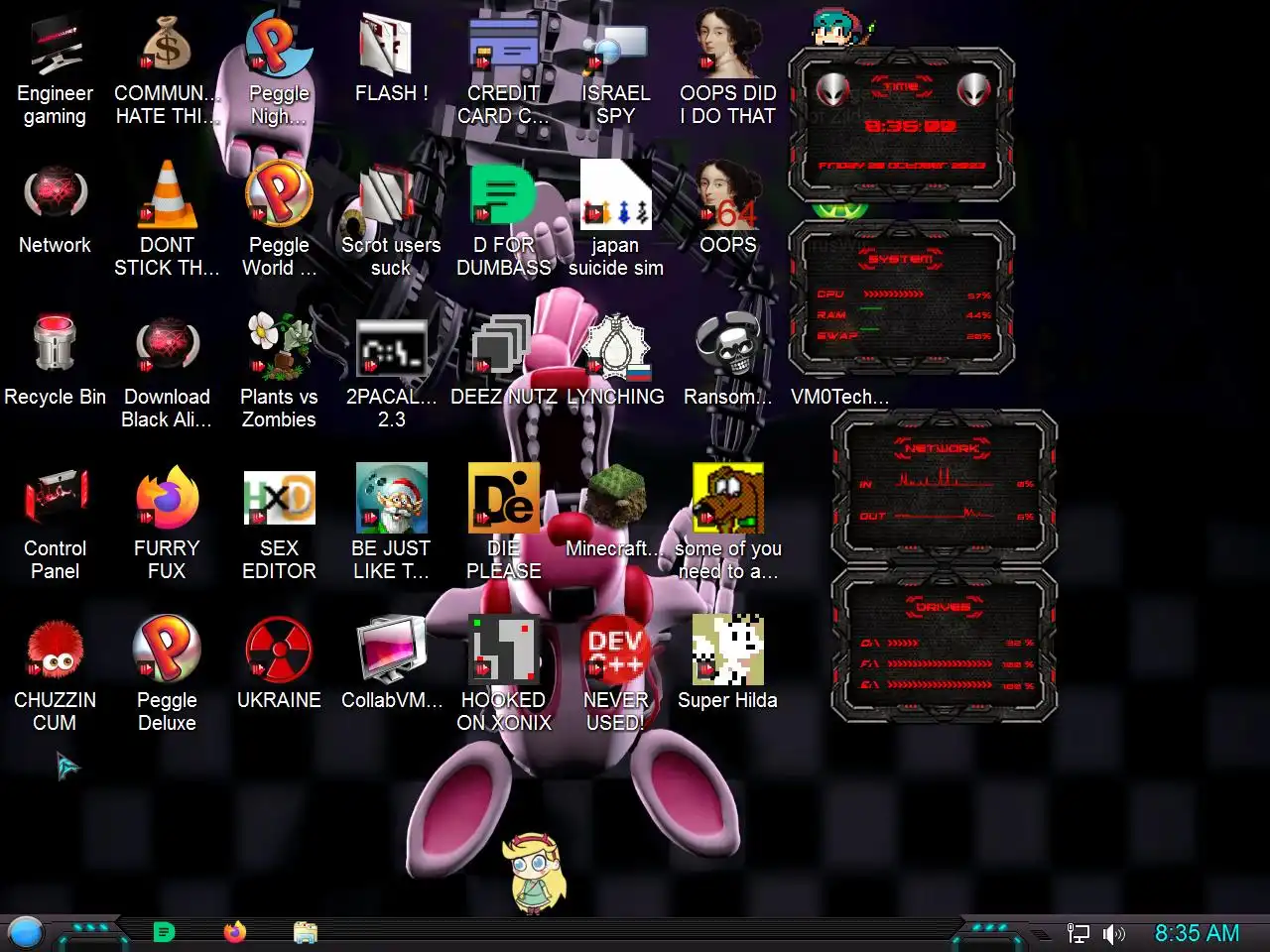Open the volume speaker tray icon
This screenshot has height=952, width=1270.
point(1114,933)
